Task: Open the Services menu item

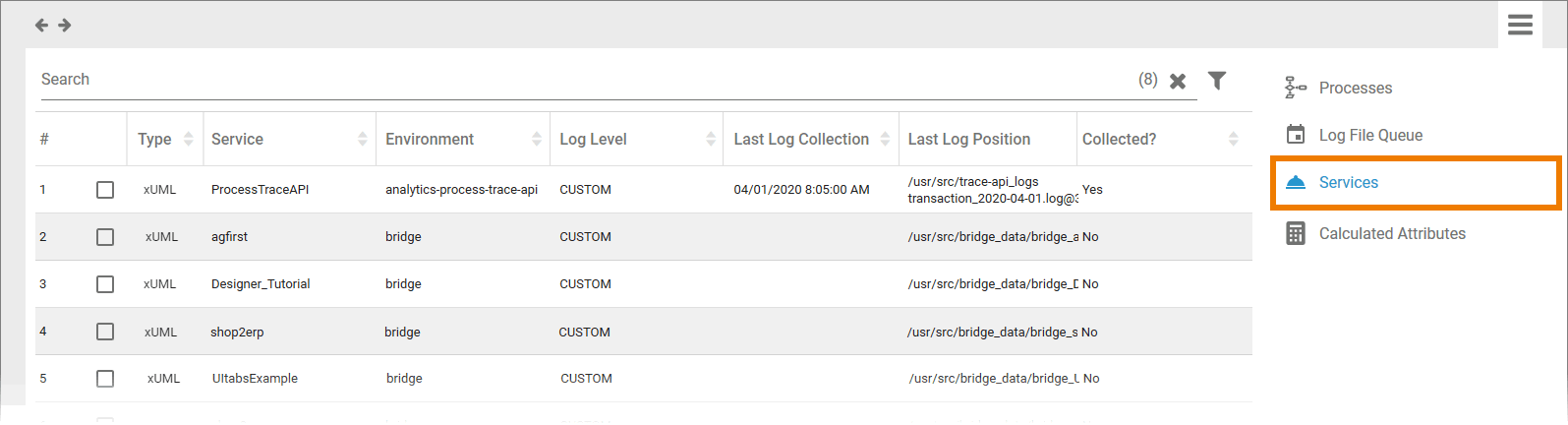Action: (1348, 182)
